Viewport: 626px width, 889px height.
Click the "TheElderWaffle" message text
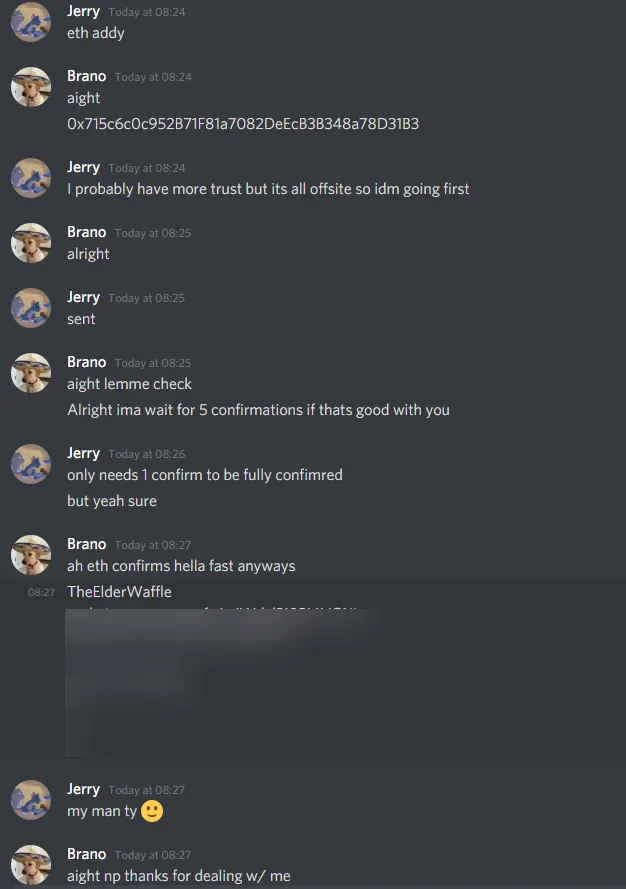pos(119,591)
